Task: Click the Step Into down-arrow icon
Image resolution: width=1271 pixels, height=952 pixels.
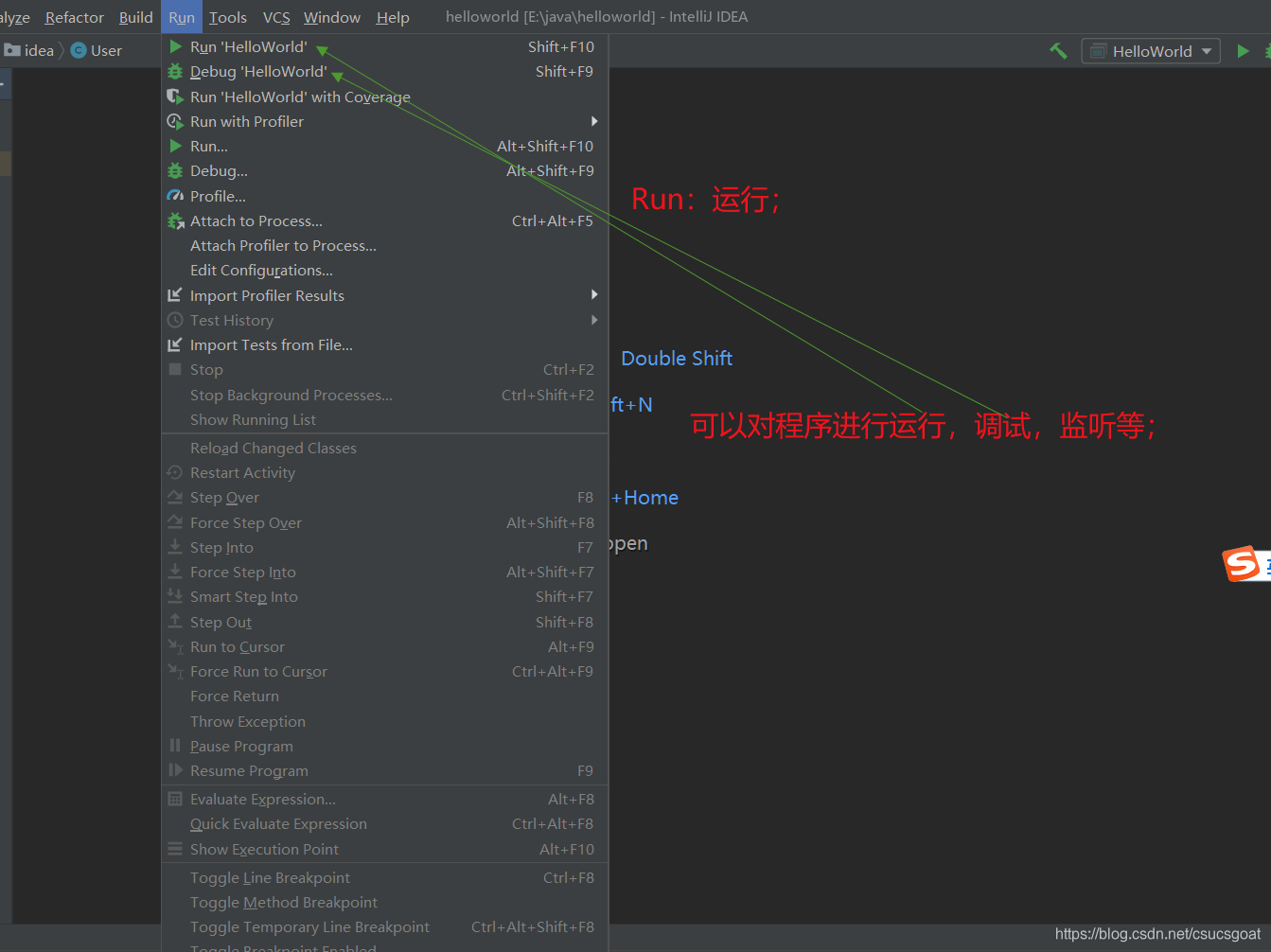Action: (175, 547)
